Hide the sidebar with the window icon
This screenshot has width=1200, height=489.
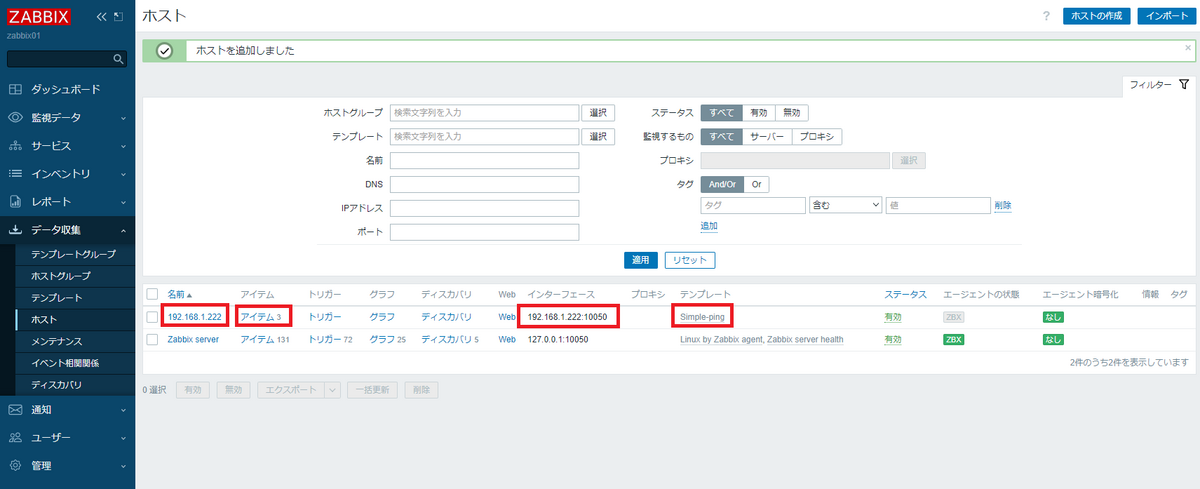pos(119,17)
